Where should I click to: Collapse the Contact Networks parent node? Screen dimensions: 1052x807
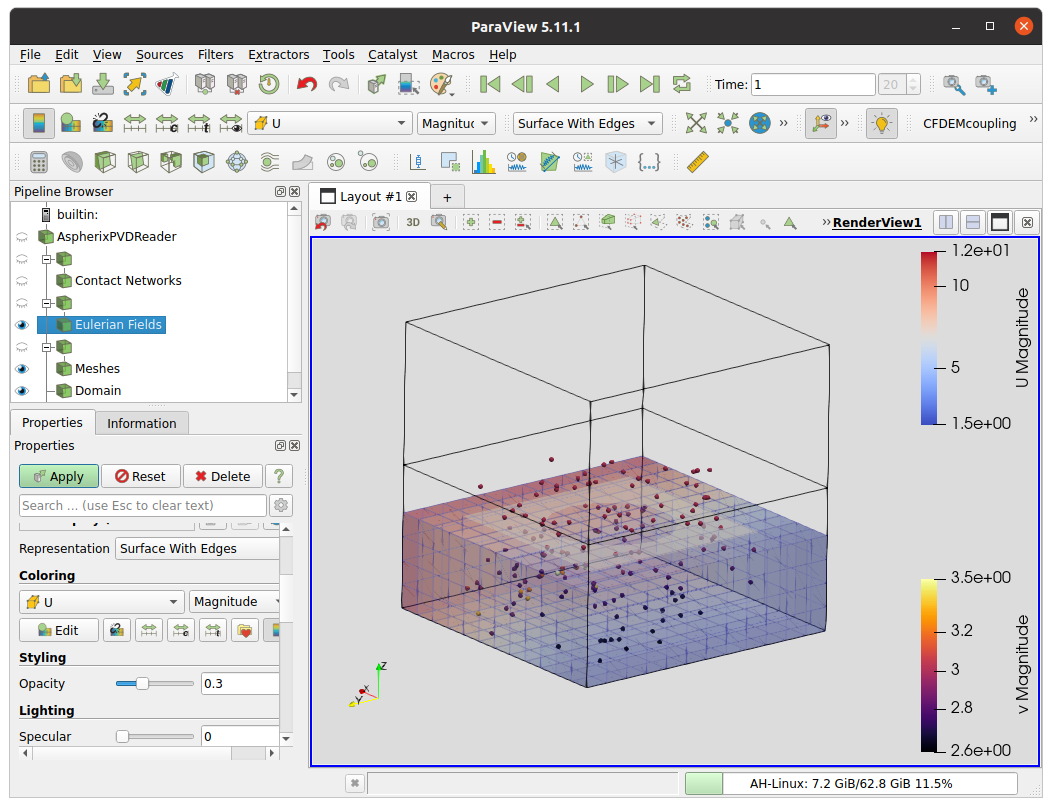click(x=46, y=259)
